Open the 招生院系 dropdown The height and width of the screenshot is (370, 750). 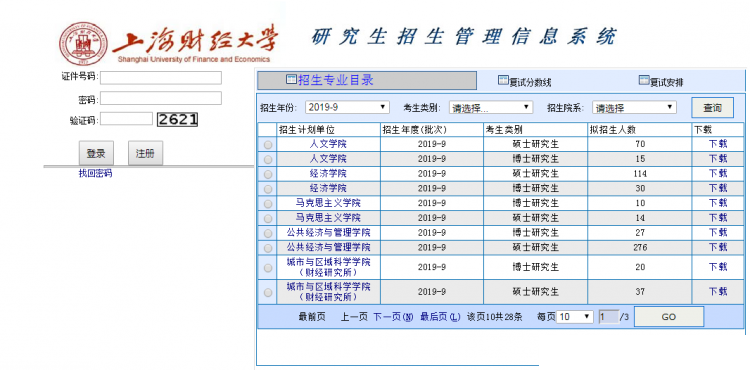coord(634,107)
